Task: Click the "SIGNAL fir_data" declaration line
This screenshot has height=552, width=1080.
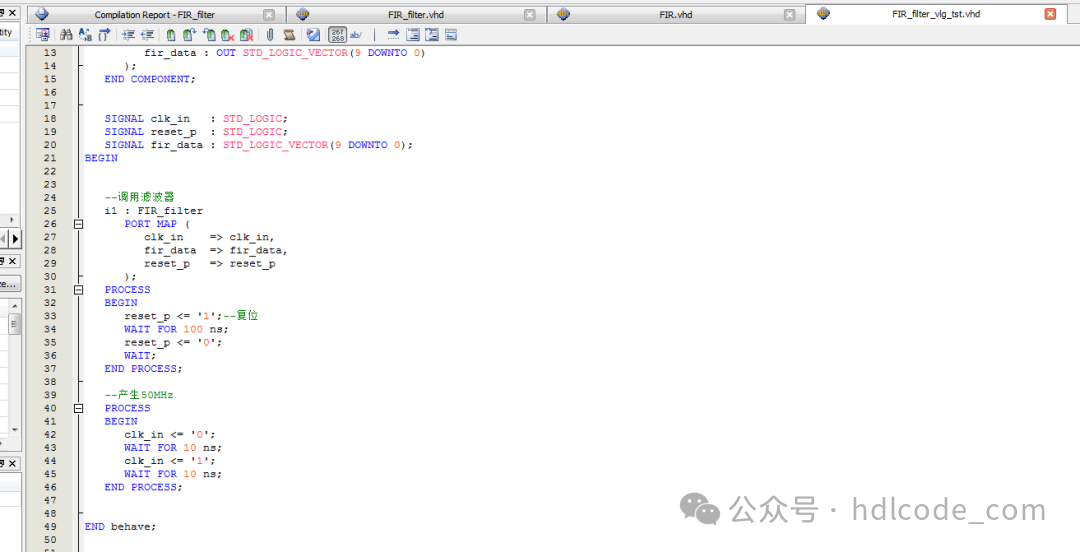Action: click(258, 145)
